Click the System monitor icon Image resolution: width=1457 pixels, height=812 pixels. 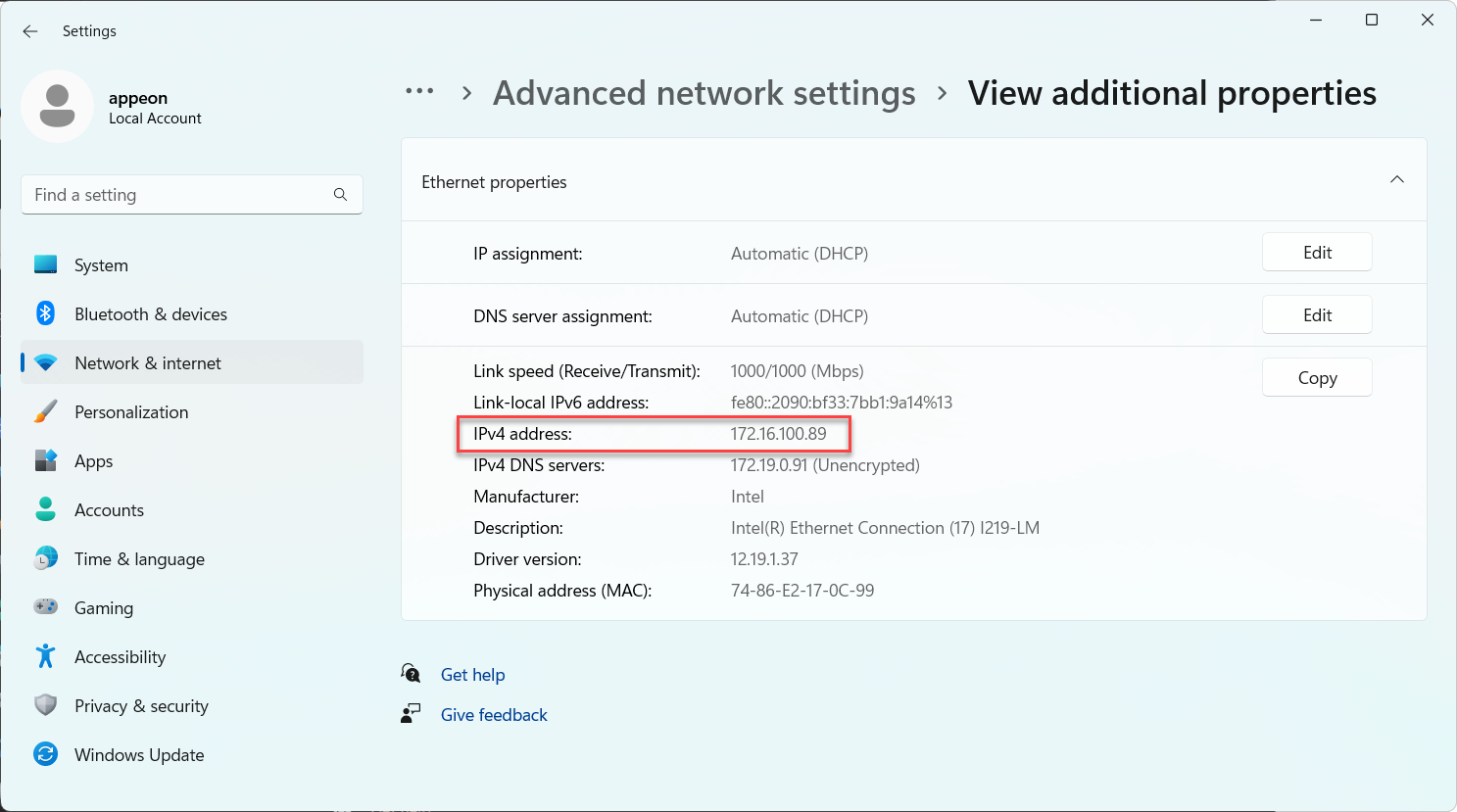coord(45,264)
